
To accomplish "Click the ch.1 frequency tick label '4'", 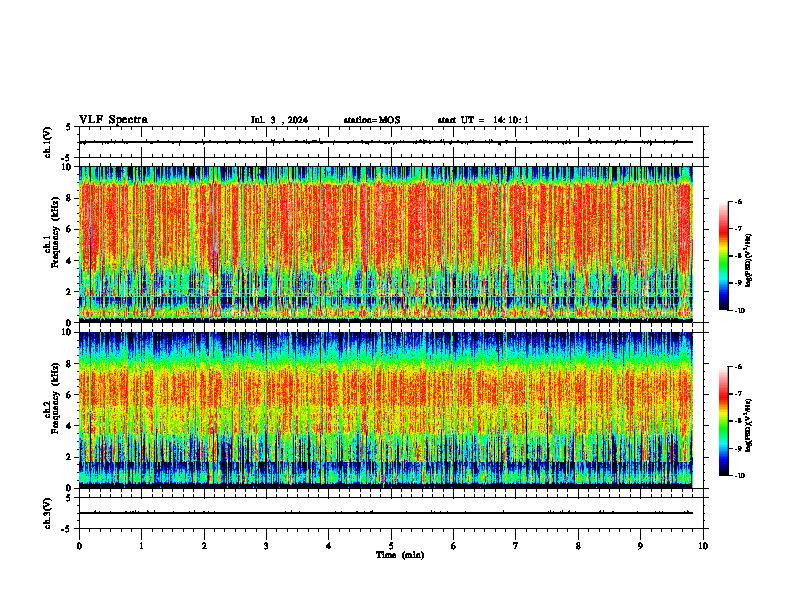I will coord(70,261).
